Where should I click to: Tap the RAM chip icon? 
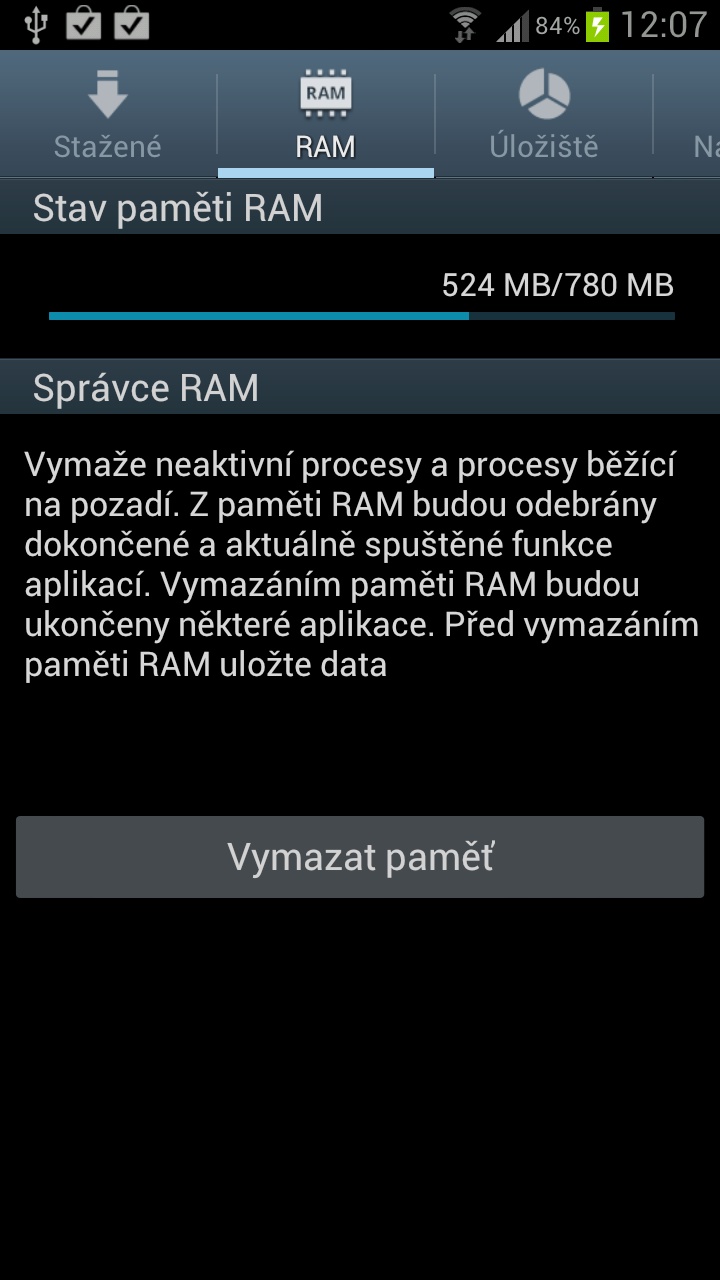tap(325, 94)
